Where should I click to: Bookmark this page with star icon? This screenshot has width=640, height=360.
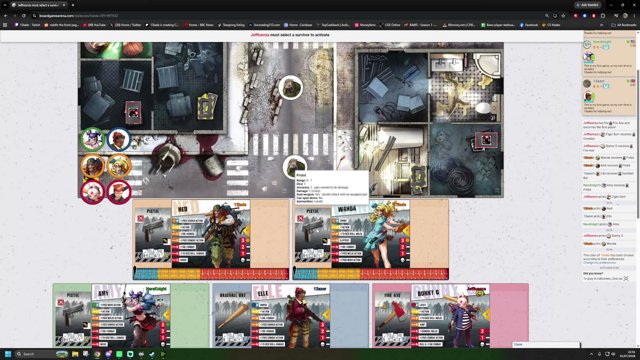(563, 16)
